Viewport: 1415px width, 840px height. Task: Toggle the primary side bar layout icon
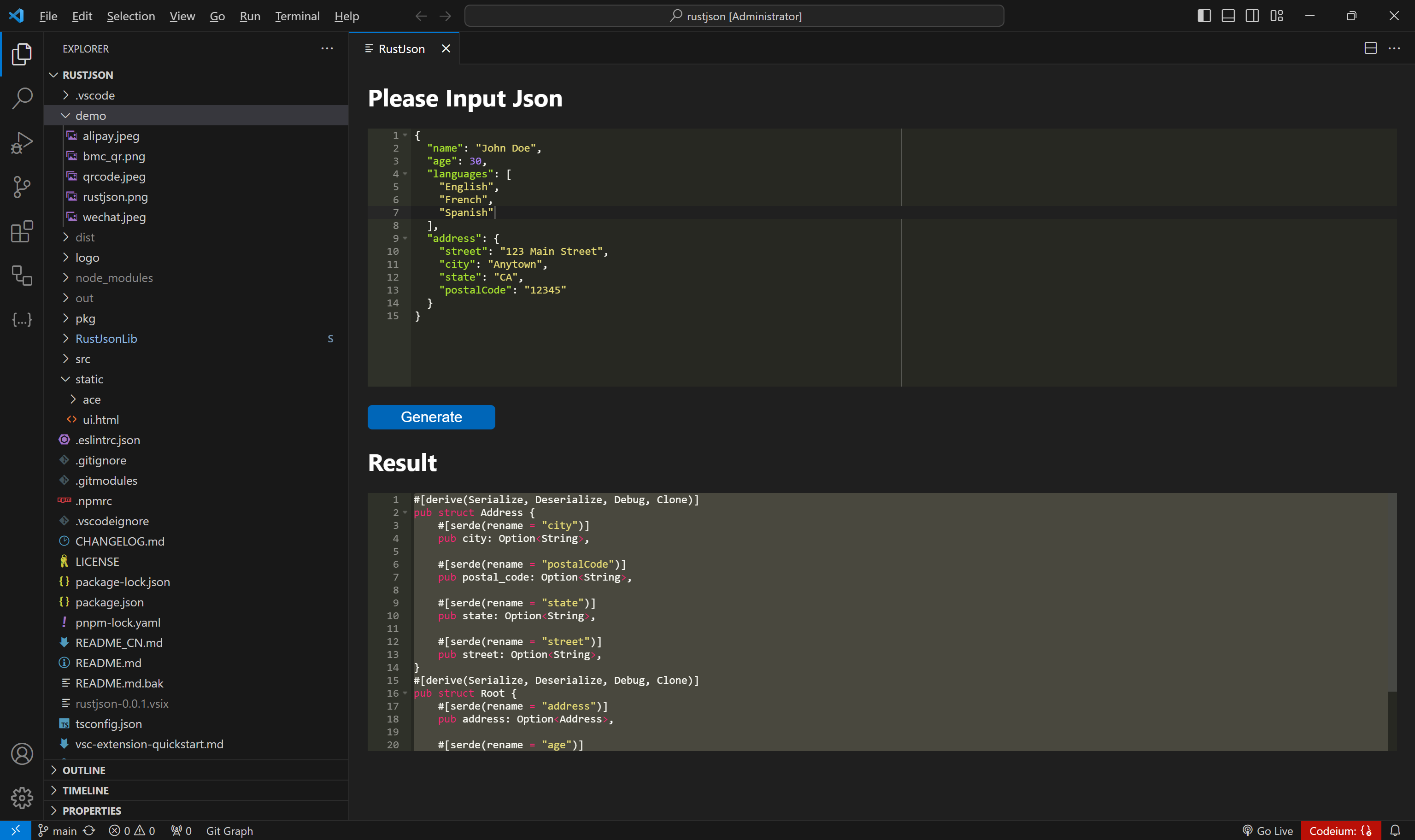coord(1204,16)
